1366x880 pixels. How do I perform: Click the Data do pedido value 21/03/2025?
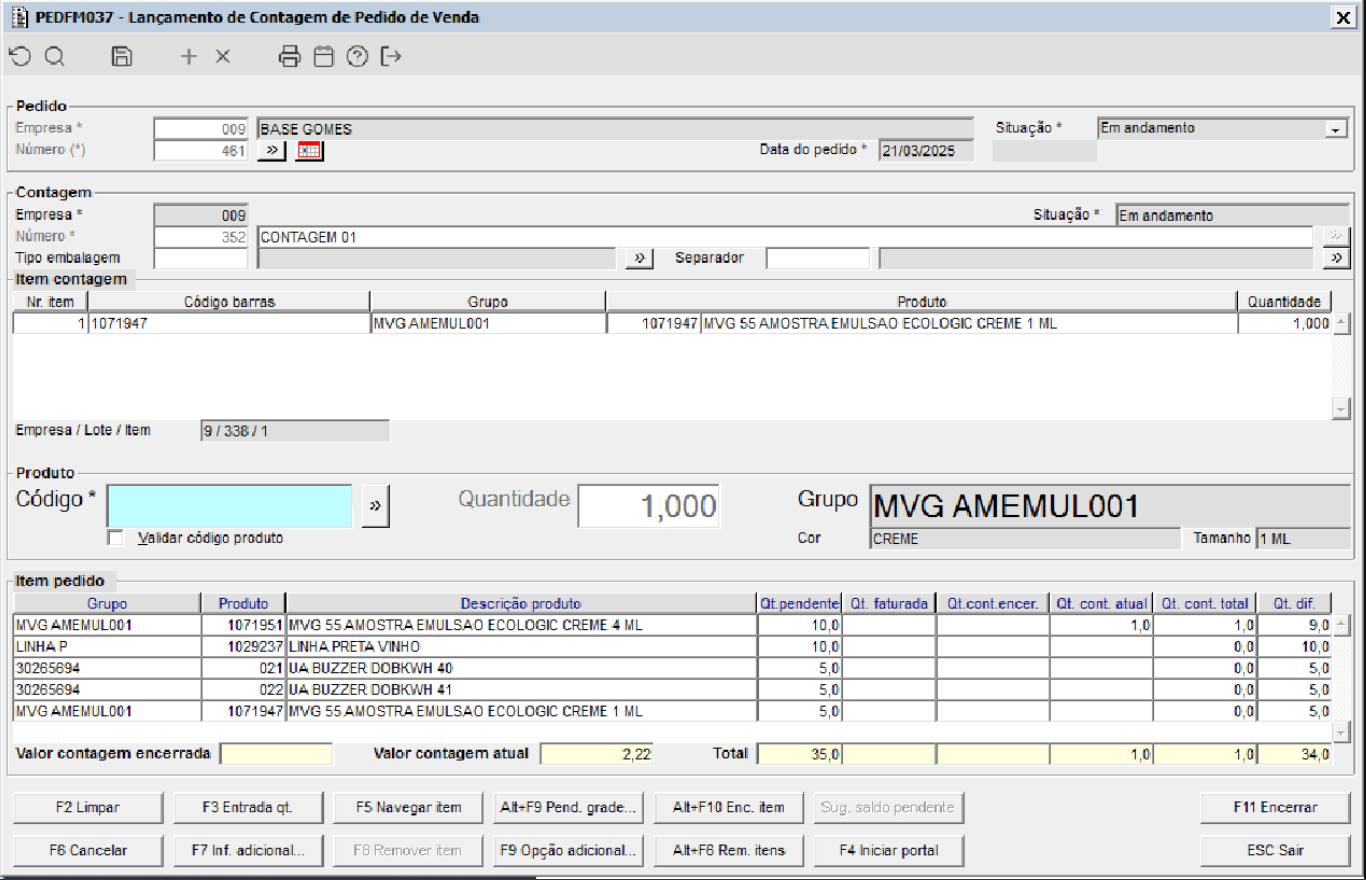tap(926, 150)
